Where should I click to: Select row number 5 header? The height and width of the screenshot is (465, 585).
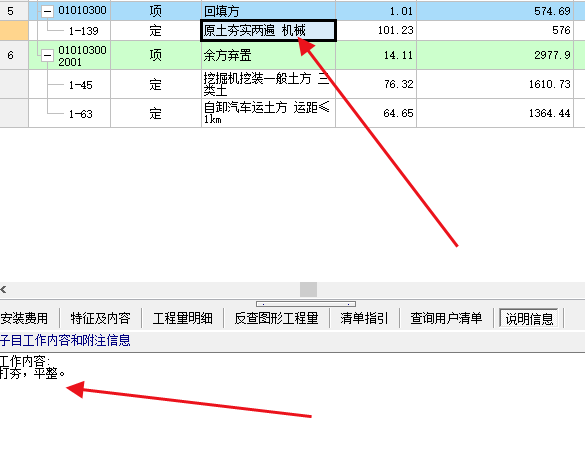point(14,11)
